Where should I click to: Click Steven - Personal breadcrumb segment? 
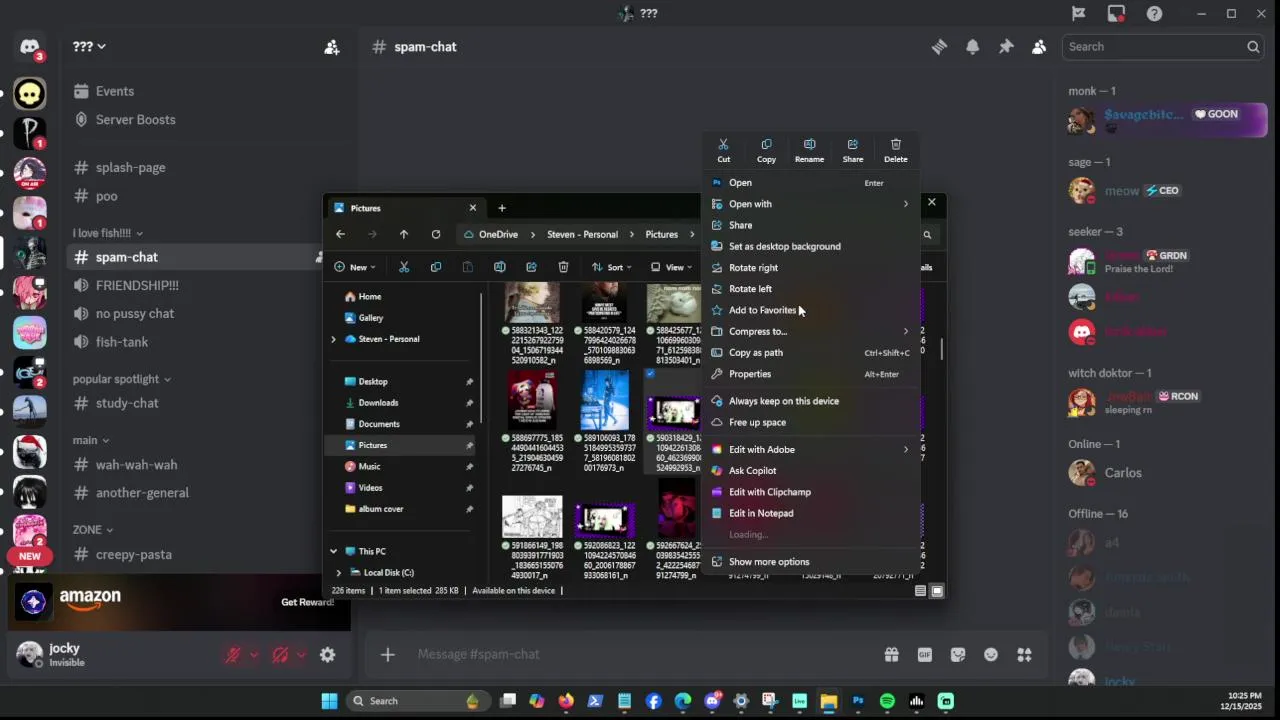tap(582, 234)
